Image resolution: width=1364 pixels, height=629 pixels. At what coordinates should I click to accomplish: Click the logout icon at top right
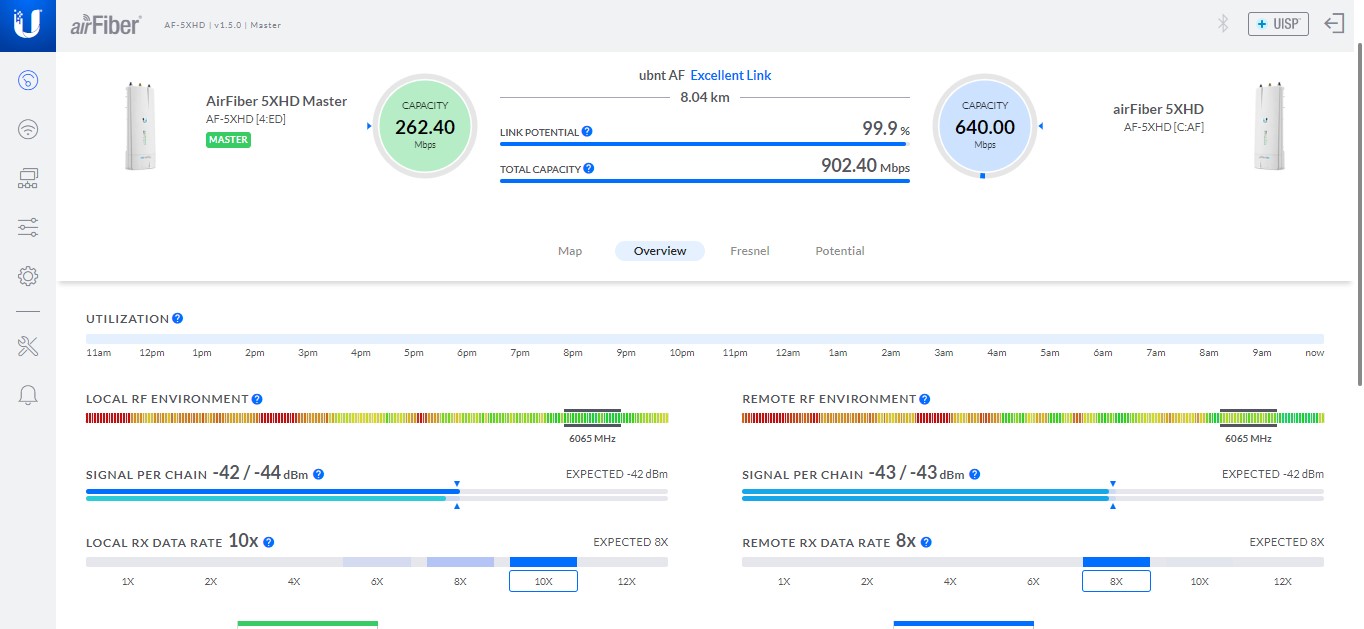point(1334,24)
